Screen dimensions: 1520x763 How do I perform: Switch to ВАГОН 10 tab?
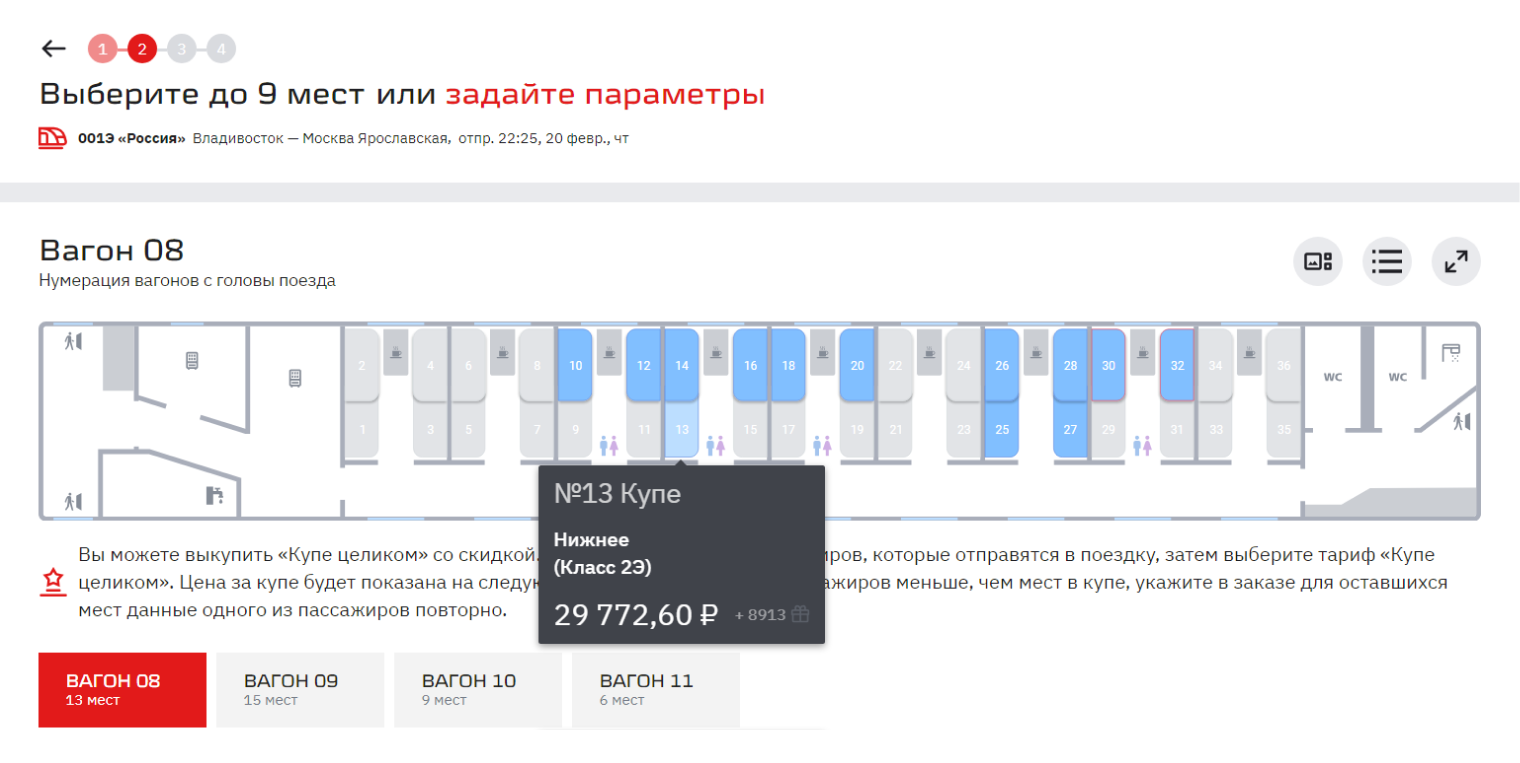tap(478, 690)
